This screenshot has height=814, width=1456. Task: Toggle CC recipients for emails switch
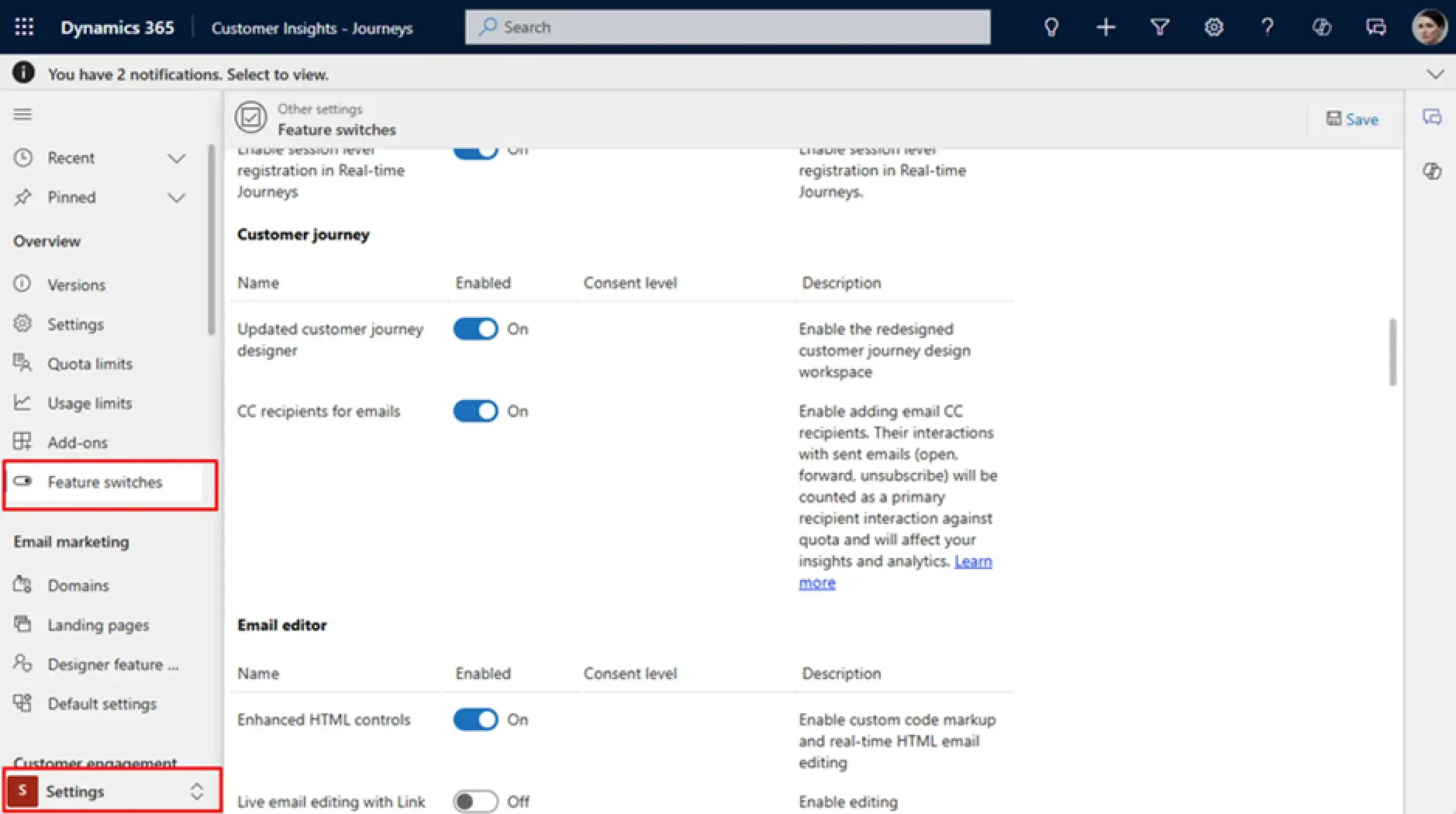click(475, 411)
